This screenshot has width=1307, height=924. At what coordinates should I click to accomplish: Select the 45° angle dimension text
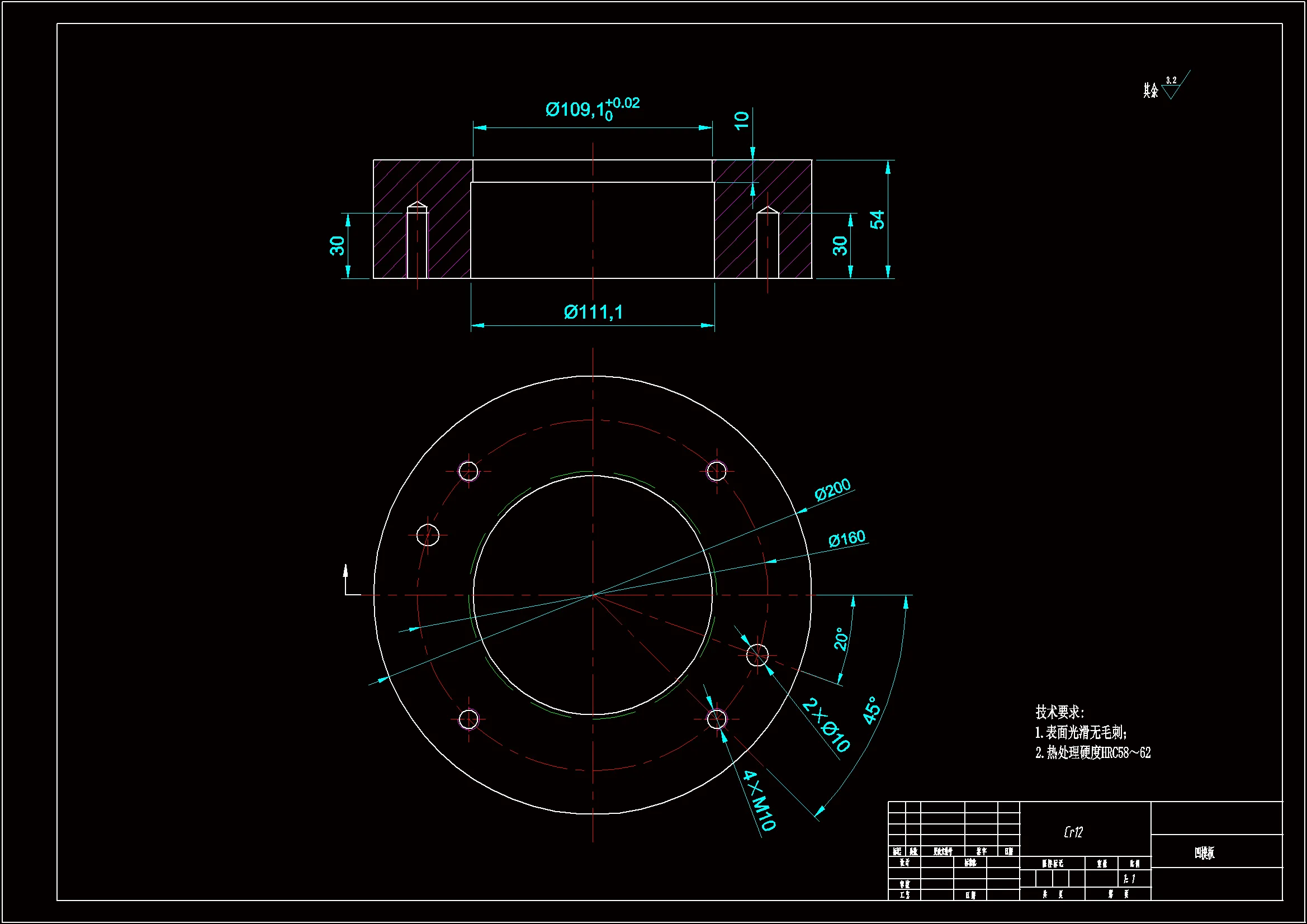coord(872,710)
